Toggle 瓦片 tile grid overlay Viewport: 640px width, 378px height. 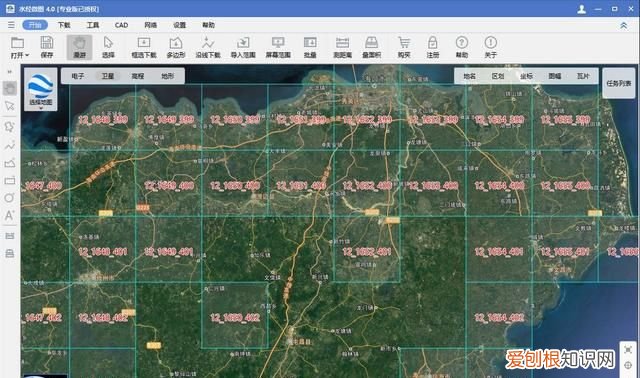[x=583, y=76]
